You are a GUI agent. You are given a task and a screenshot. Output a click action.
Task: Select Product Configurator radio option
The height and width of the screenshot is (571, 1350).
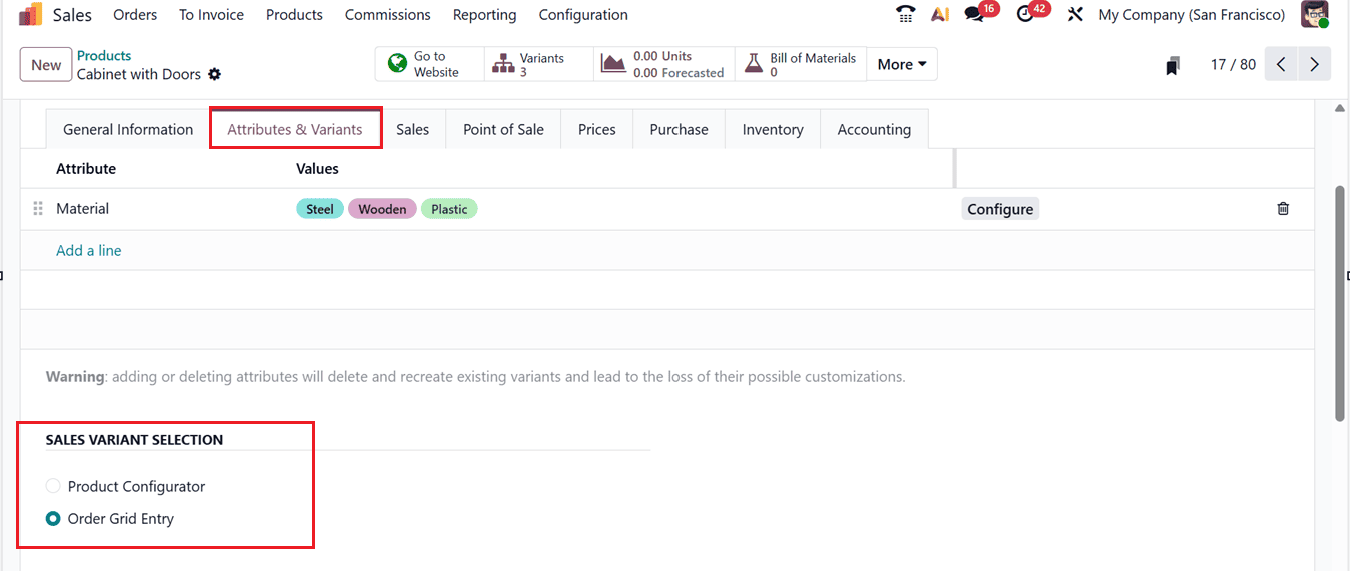53,487
